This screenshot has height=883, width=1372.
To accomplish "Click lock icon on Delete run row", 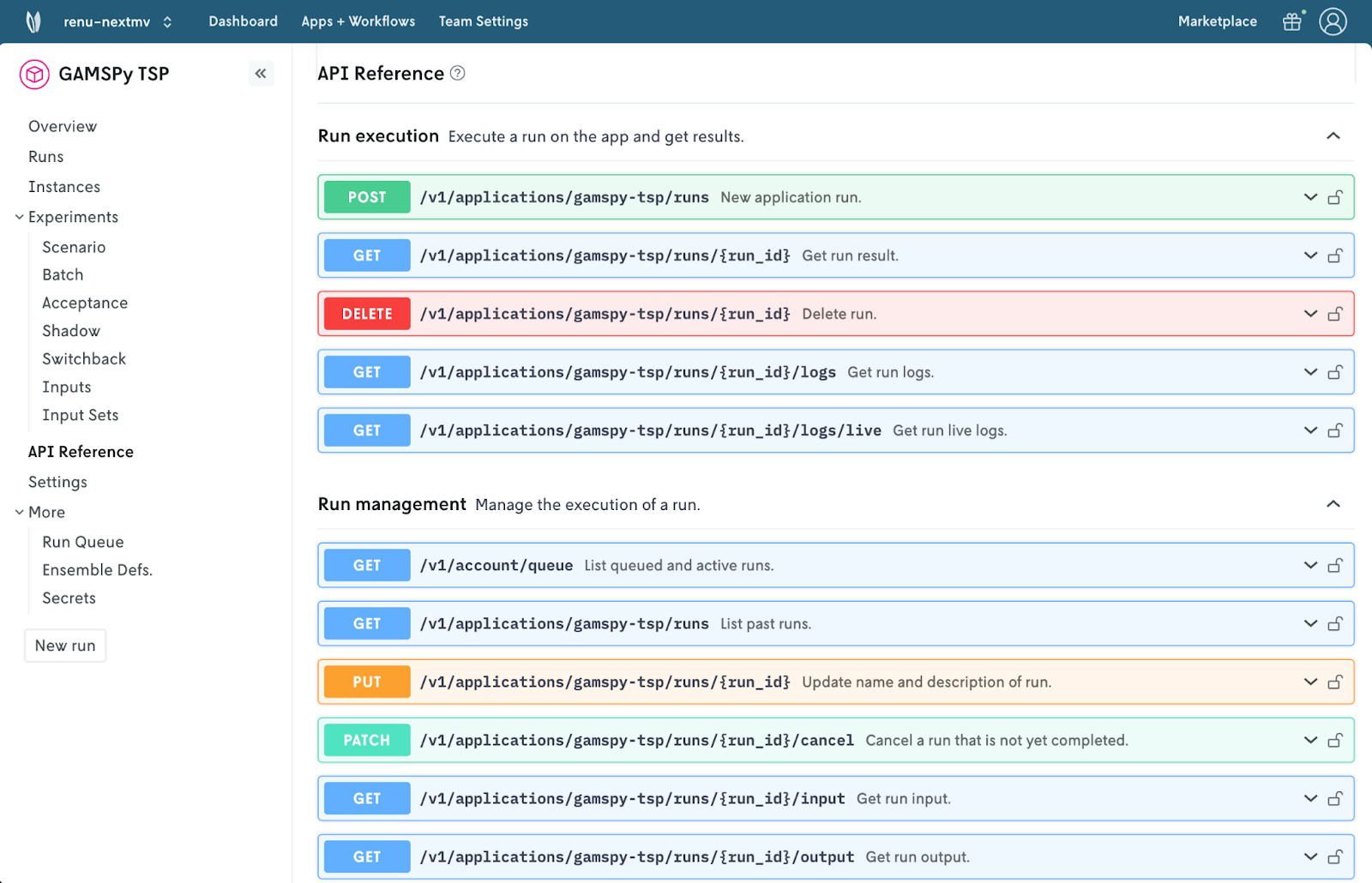I will click(1335, 314).
